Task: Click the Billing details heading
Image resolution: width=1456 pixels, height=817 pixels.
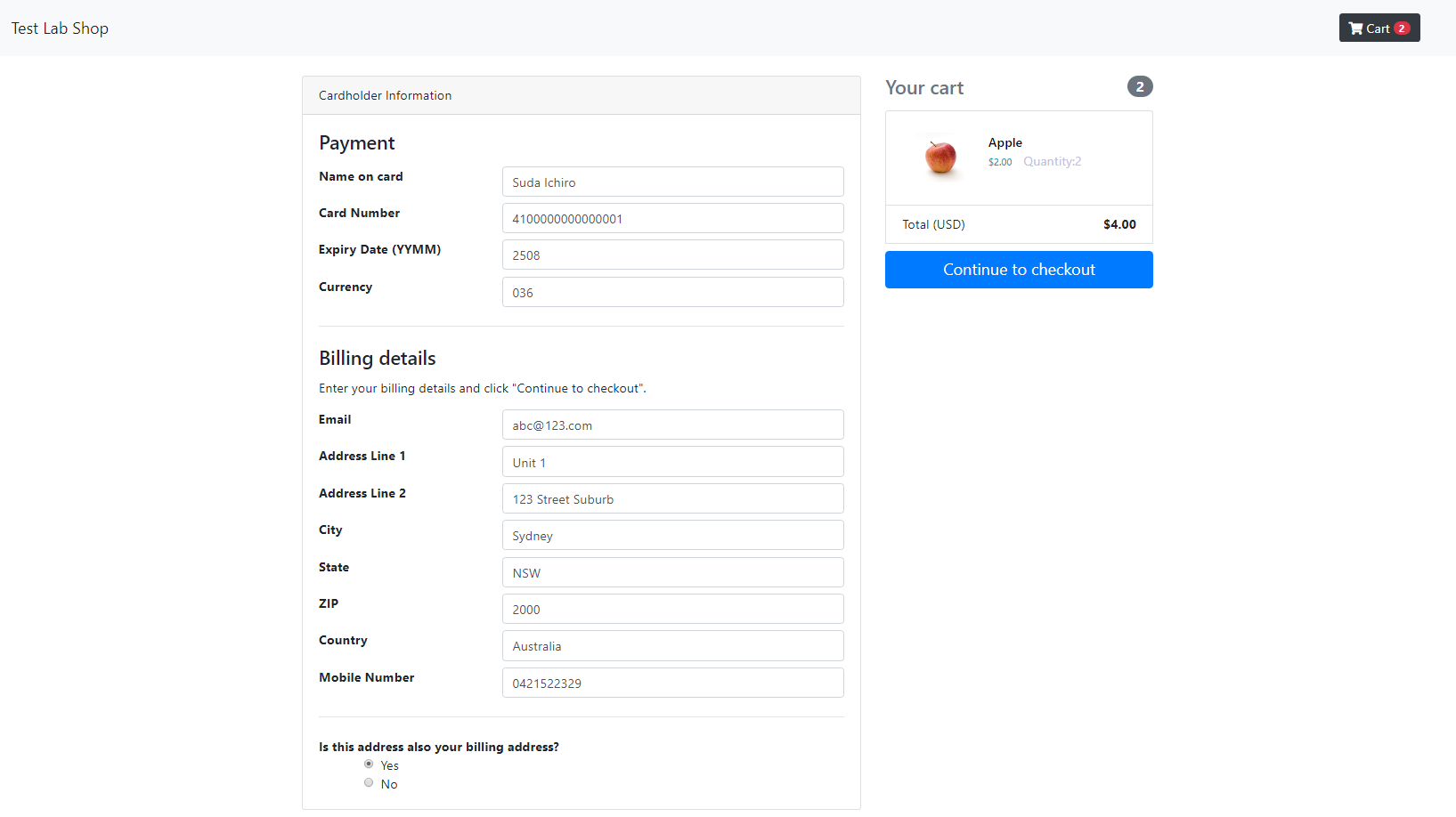Action: [378, 358]
